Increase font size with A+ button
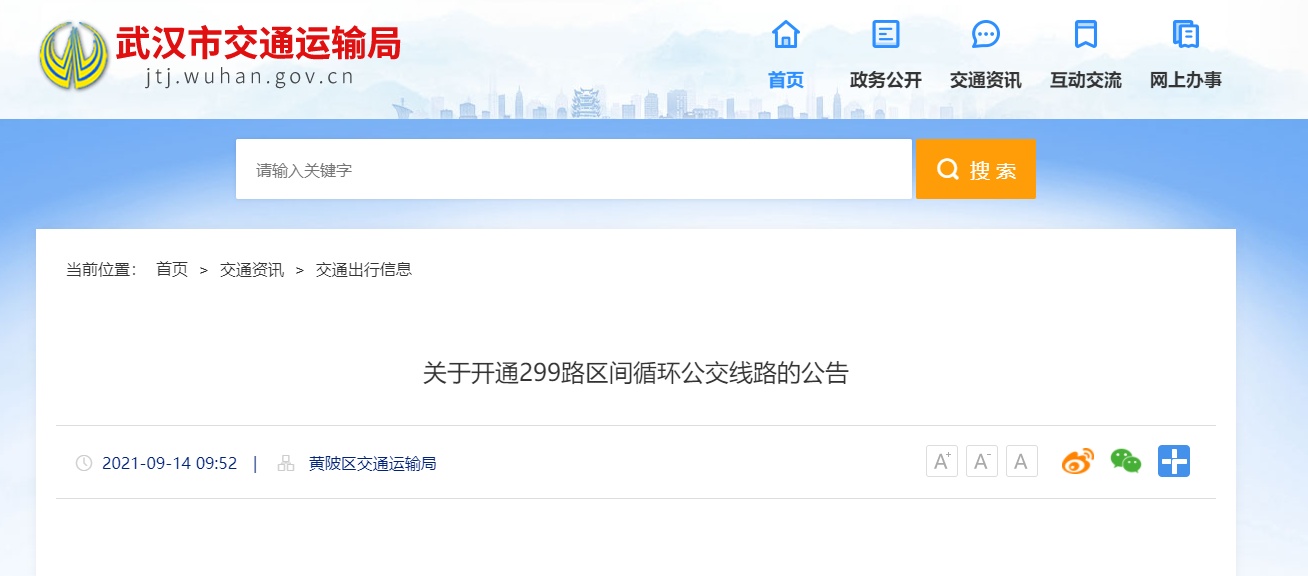1308x576 pixels. tap(942, 461)
